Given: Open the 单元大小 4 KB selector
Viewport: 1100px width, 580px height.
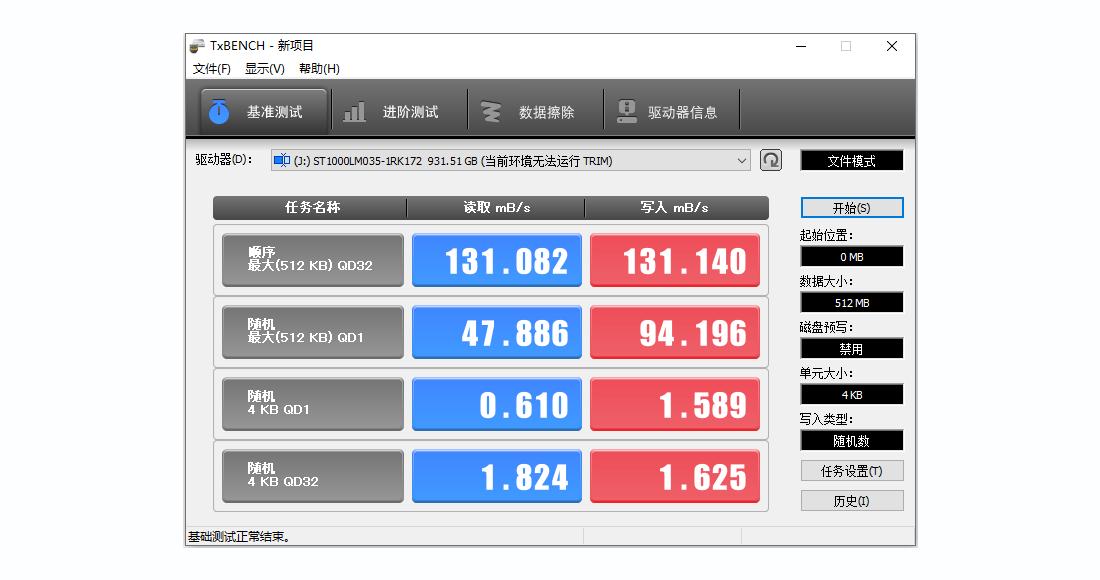Looking at the screenshot, I should click(x=851, y=394).
